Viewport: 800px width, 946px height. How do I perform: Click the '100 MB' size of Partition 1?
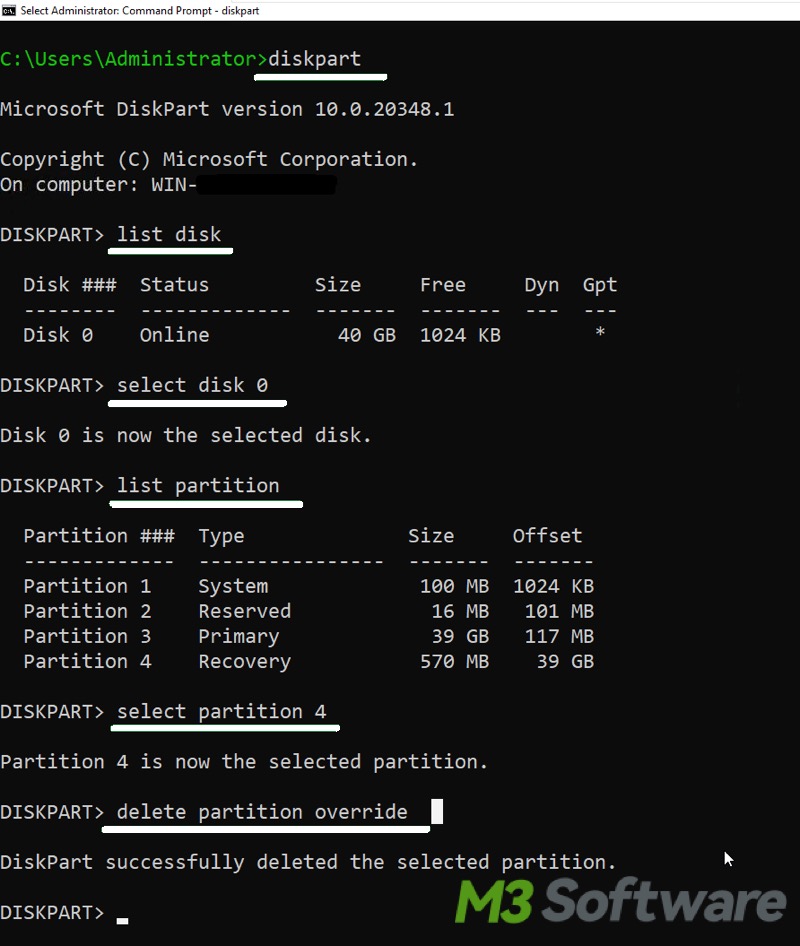pos(454,586)
